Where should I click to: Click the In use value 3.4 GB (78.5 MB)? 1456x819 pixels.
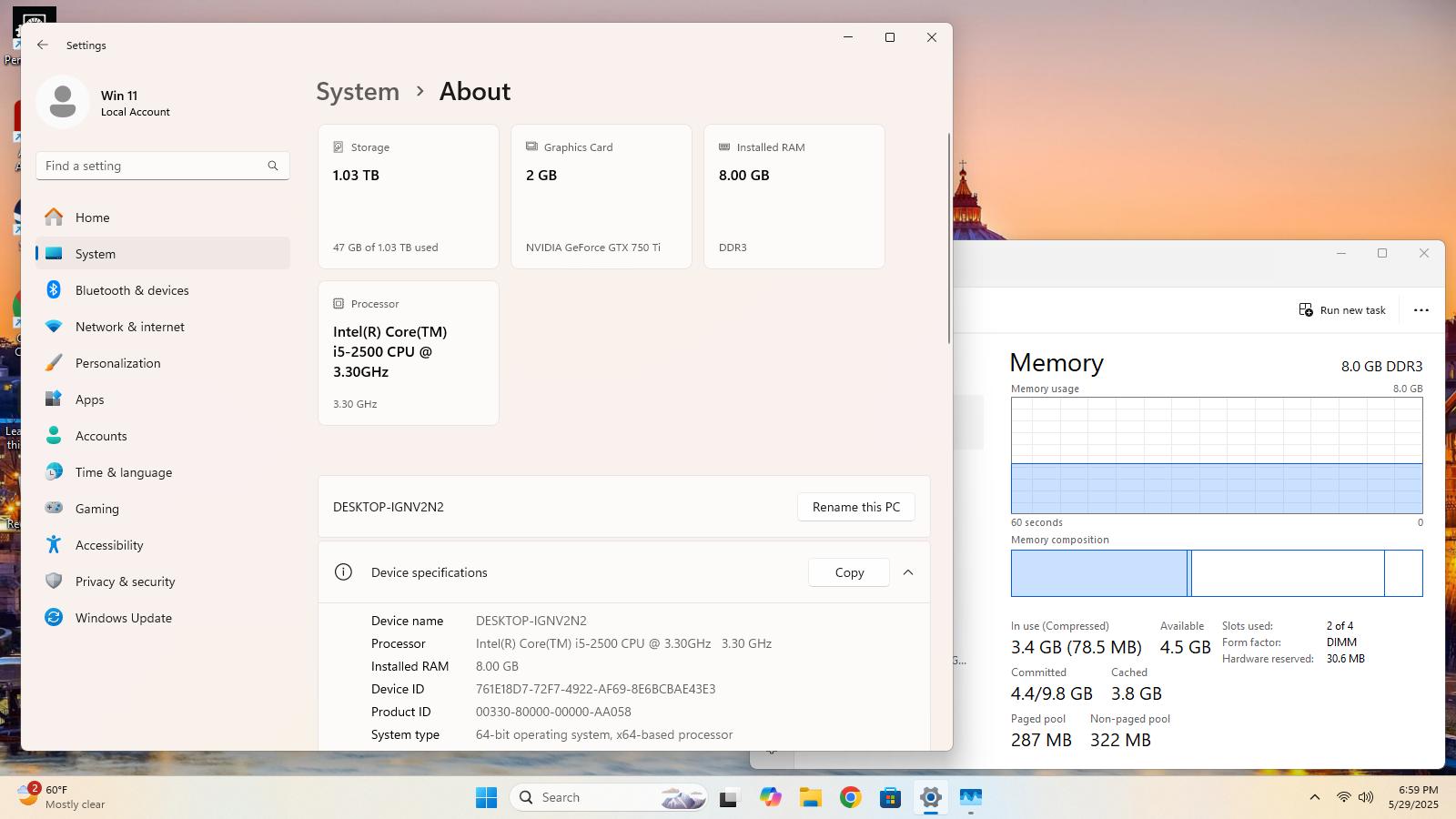click(x=1076, y=647)
